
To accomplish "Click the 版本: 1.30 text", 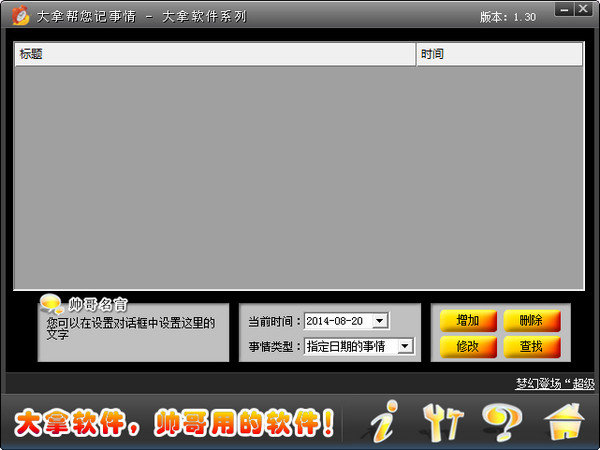I will (x=508, y=17).
